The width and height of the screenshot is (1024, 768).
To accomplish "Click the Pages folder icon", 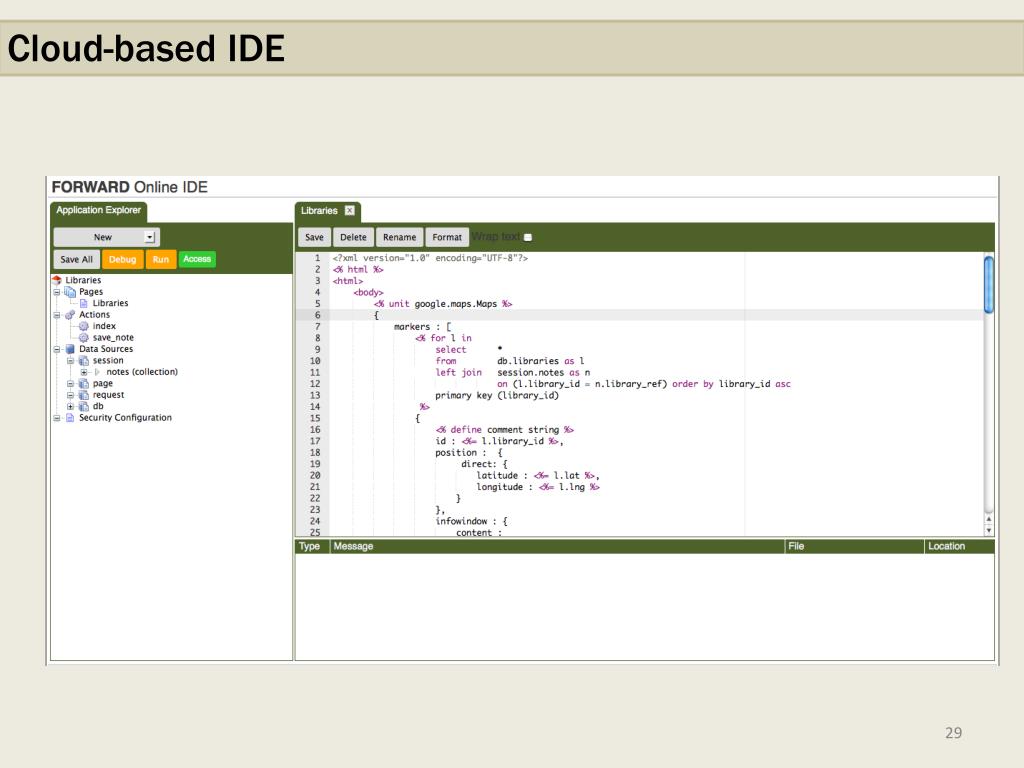I will (70, 292).
